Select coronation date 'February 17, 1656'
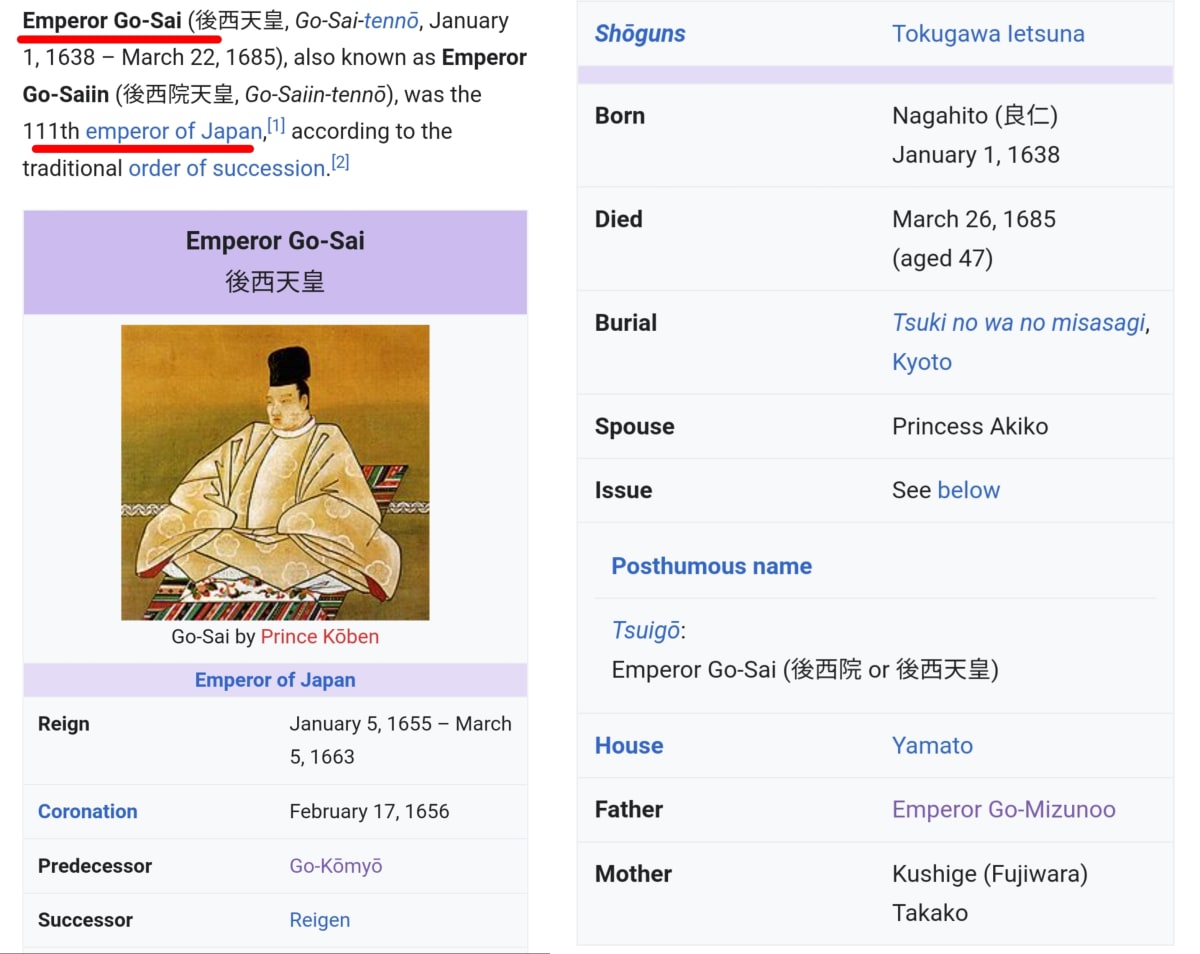The width and height of the screenshot is (1200, 954). click(369, 812)
